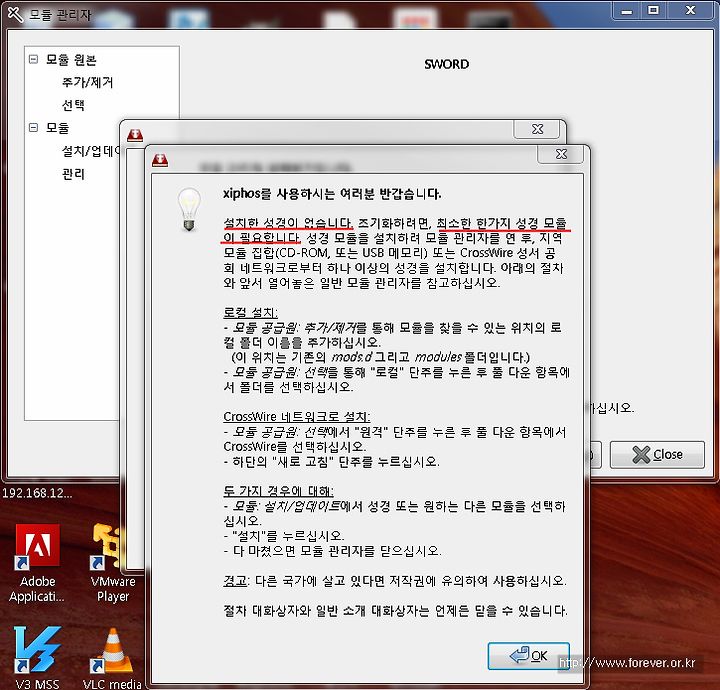This screenshot has height=690, width=720.
Task: Maximize the 모듈 관리자 window
Action: pos(653,10)
